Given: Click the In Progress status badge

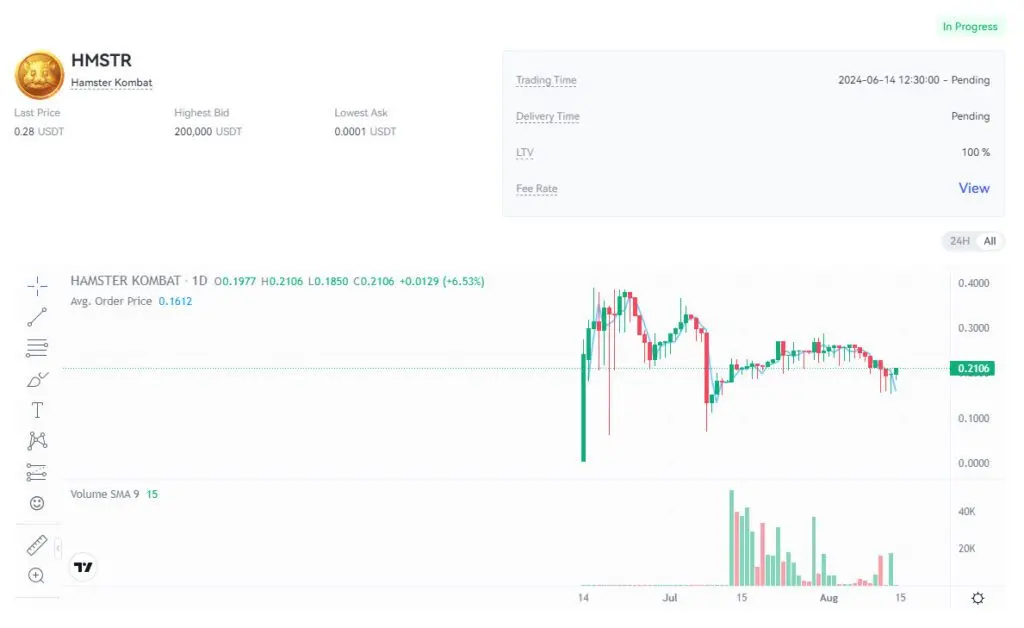Looking at the screenshot, I should click(x=969, y=27).
